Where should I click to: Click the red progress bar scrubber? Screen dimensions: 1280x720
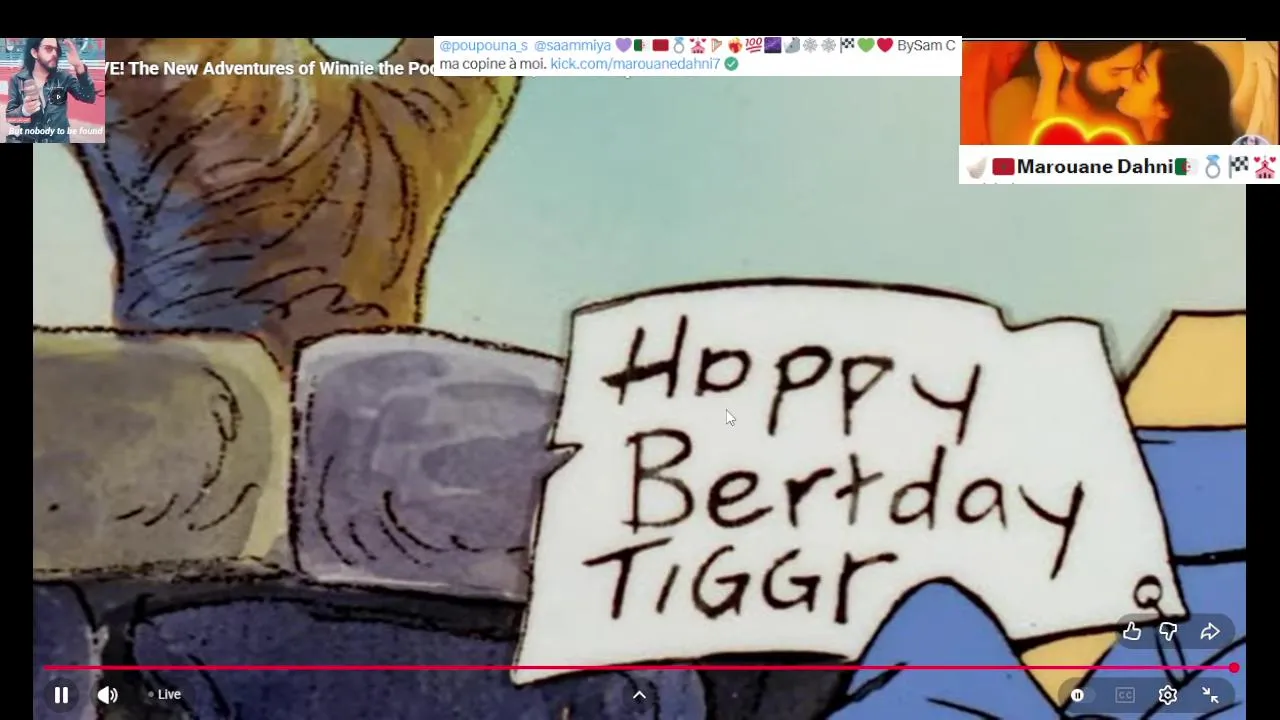point(1234,667)
